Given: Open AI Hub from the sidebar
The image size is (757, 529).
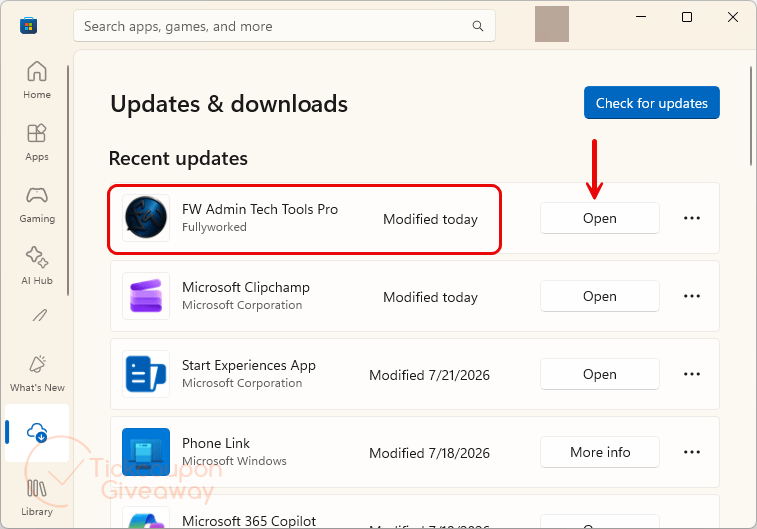Looking at the screenshot, I should (37, 266).
